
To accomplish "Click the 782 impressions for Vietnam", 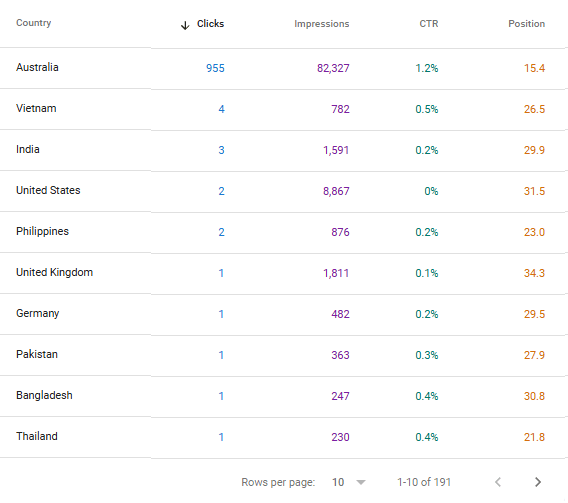I will [x=341, y=109].
